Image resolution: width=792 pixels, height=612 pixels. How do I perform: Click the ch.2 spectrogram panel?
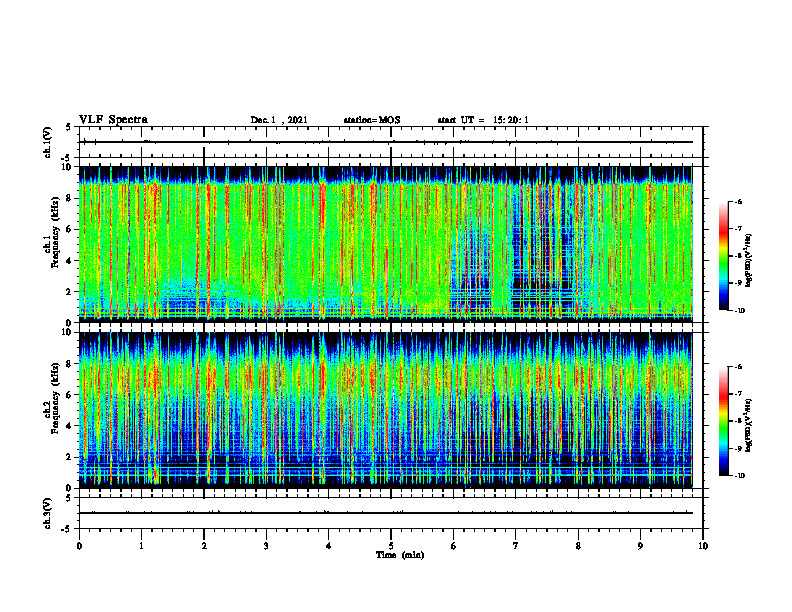point(386,410)
